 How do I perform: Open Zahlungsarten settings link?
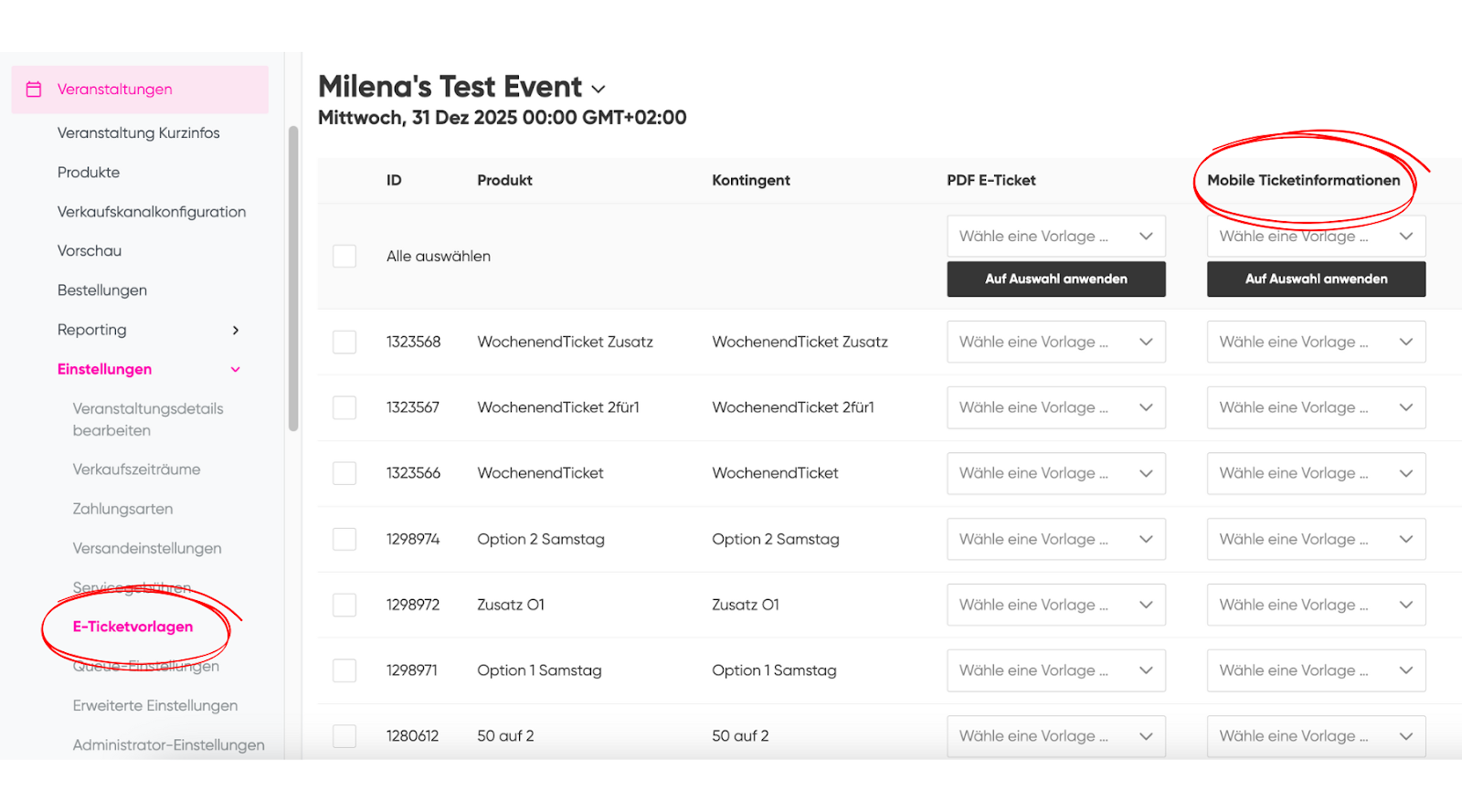click(123, 509)
